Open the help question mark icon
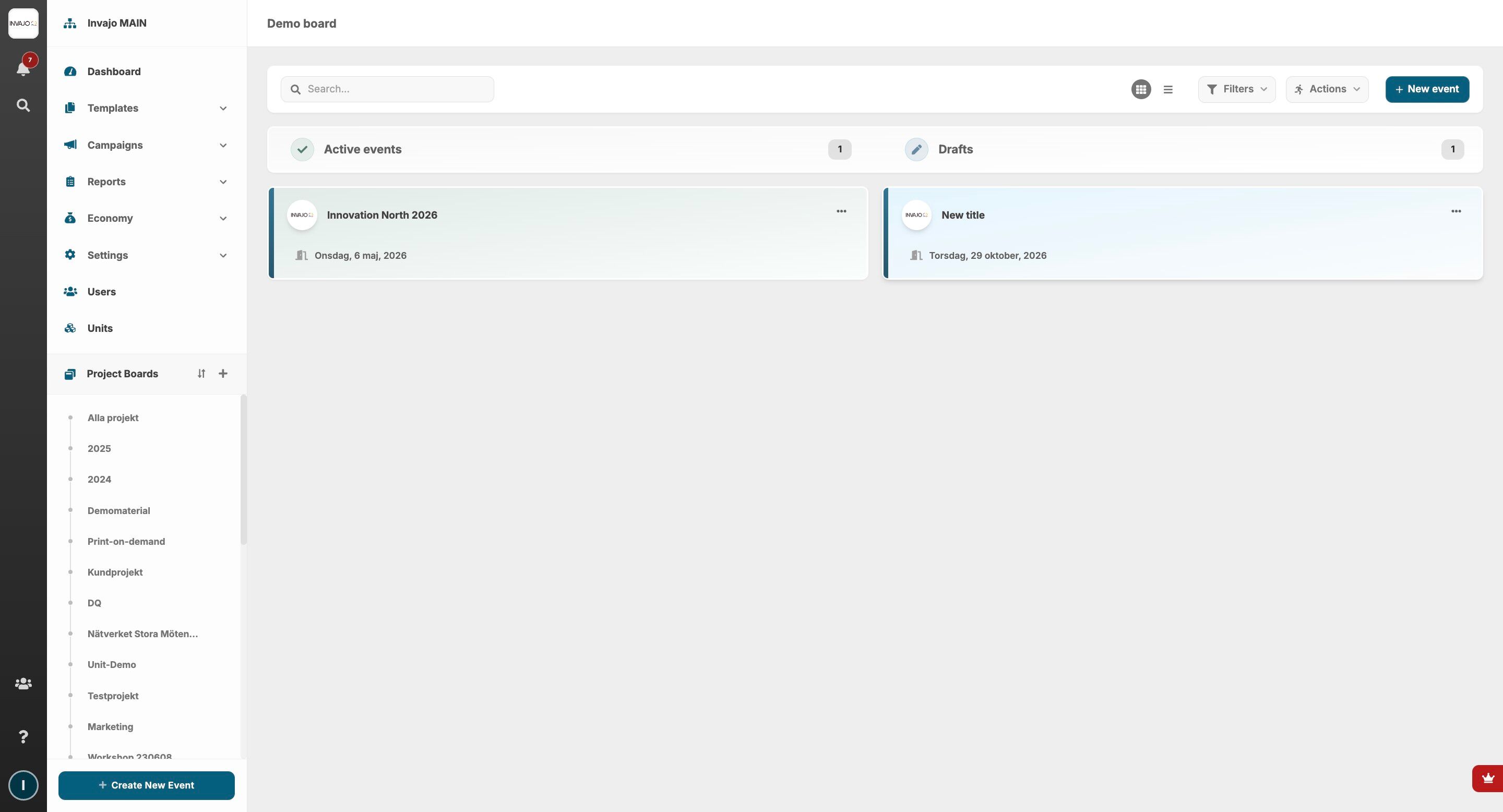This screenshot has width=1503, height=812. (x=23, y=737)
